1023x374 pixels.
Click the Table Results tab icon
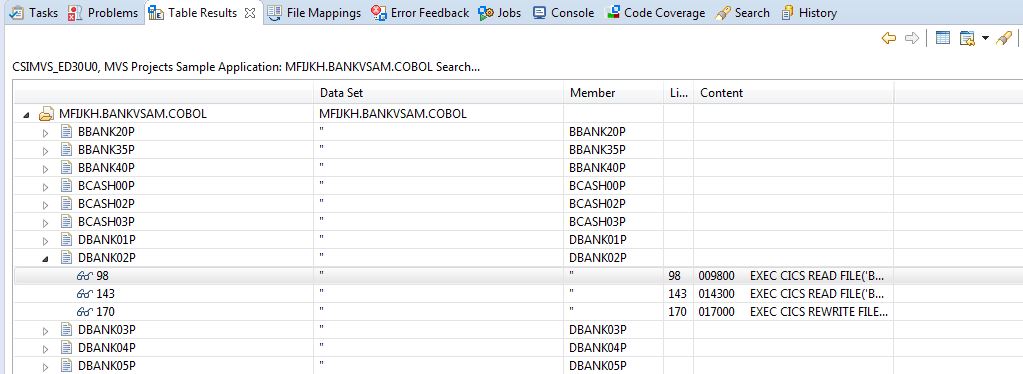[x=156, y=12]
